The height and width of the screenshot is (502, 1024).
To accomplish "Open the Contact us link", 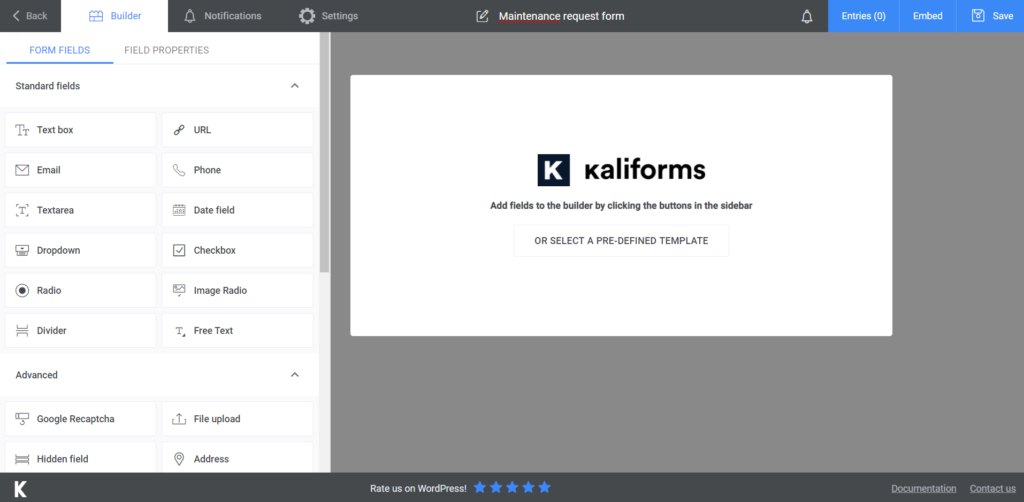I will point(993,488).
